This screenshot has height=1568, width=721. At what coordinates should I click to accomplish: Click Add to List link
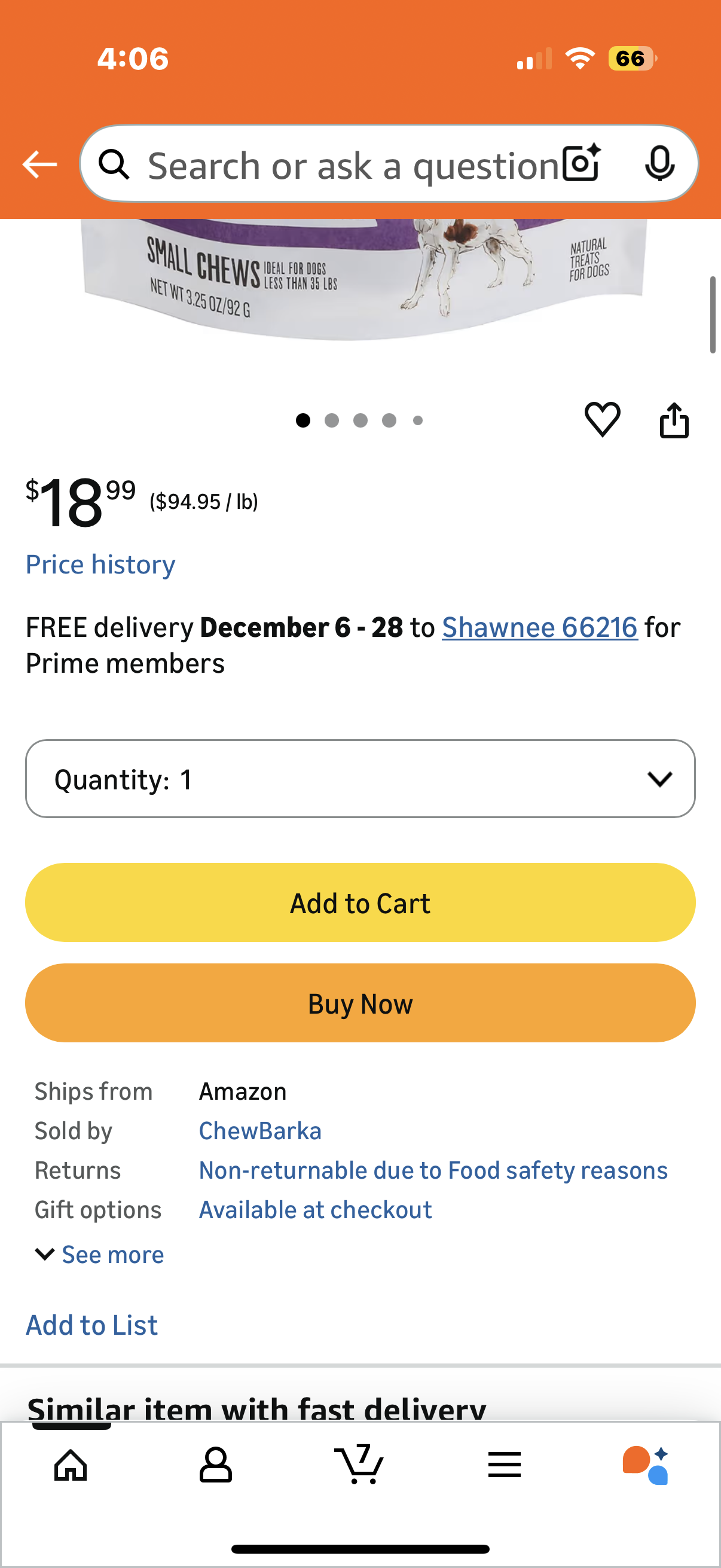pyautogui.click(x=92, y=1325)
